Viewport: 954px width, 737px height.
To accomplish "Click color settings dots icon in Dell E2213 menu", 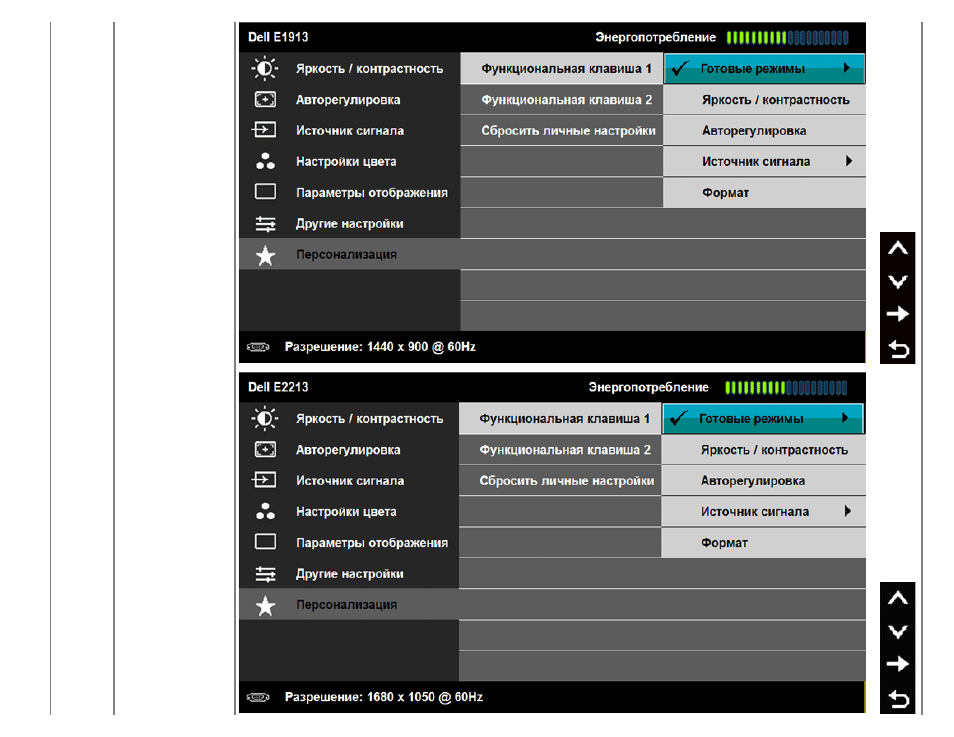I will point(265,511).
